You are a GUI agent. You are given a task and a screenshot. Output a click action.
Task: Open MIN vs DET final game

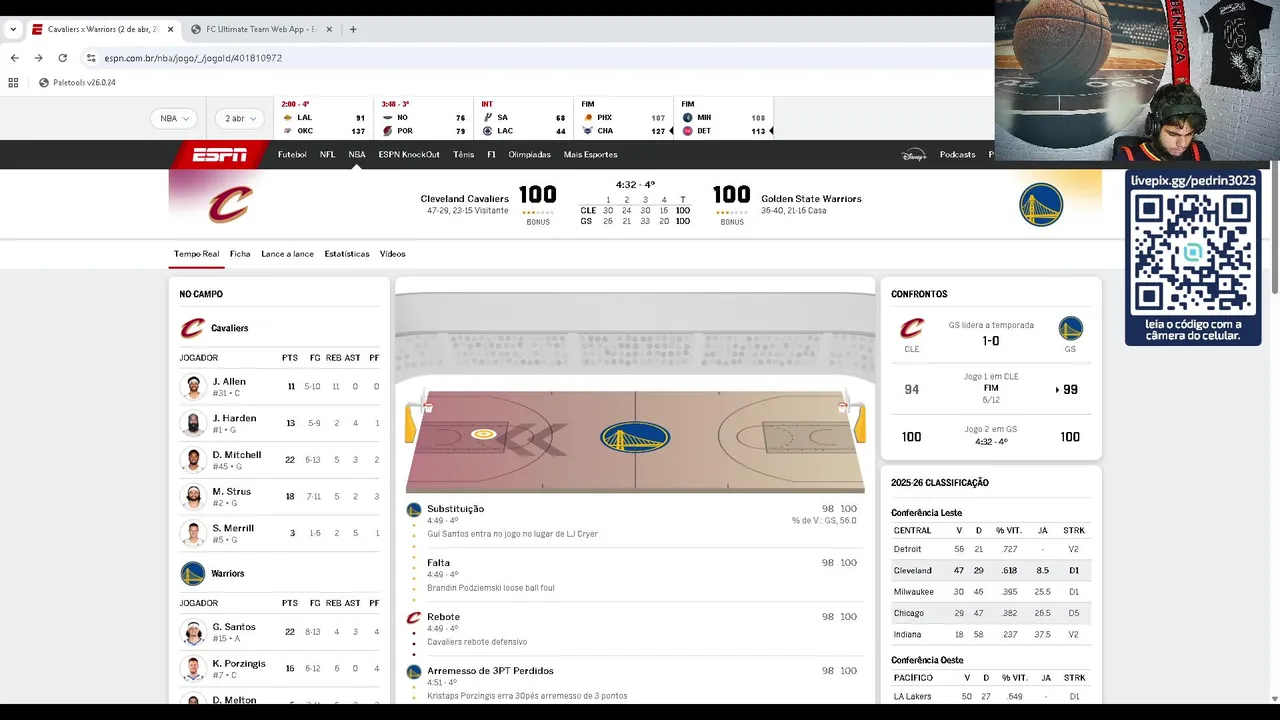[723, 118]
